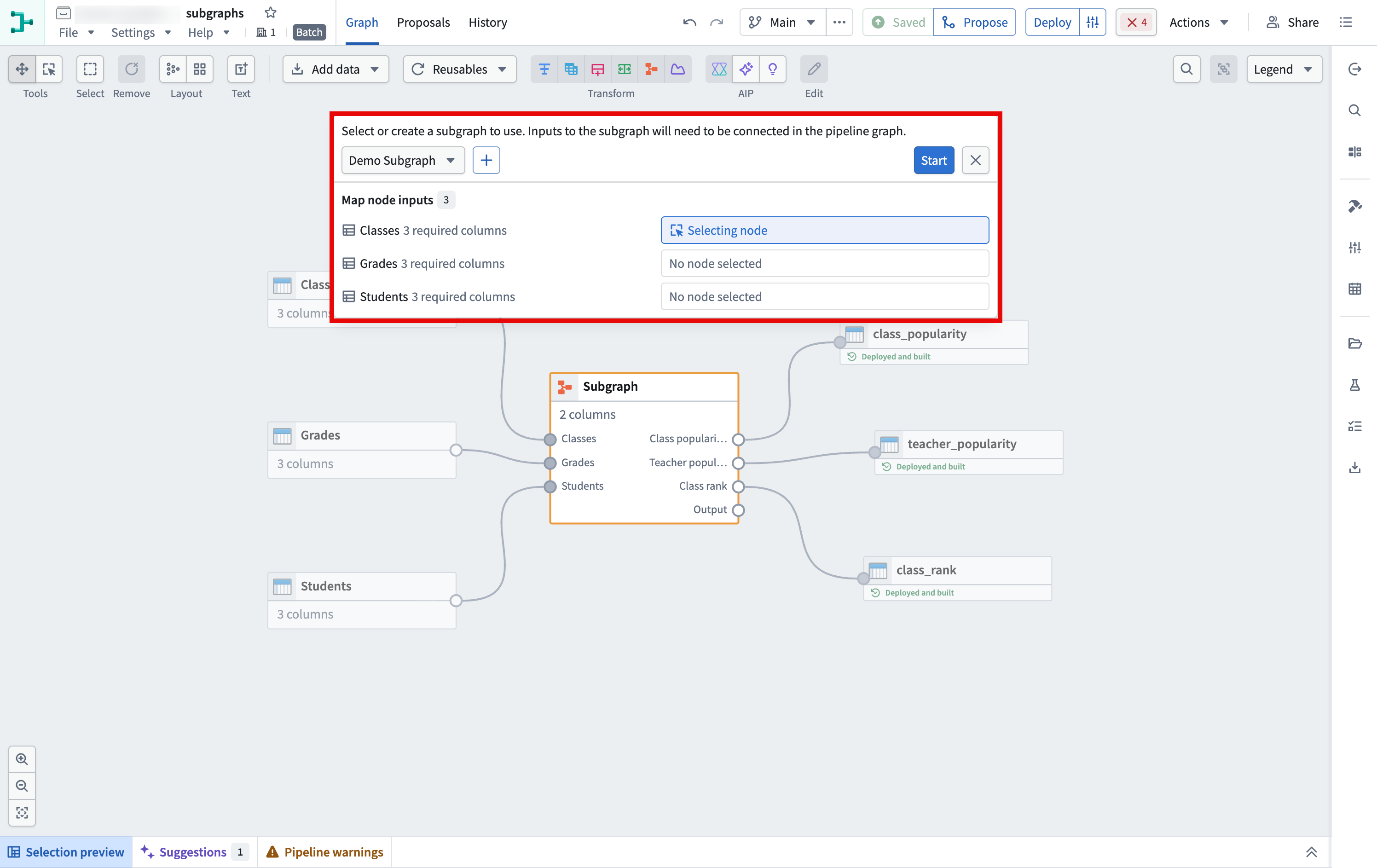The image size is (1377, 868).
Task: Switch to the History tab
Action: coord(488,22)
